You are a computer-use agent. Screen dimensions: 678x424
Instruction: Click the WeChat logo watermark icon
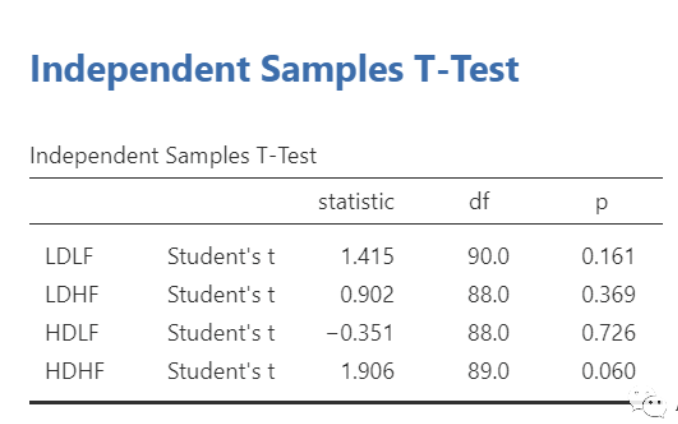tap(651, 405)
